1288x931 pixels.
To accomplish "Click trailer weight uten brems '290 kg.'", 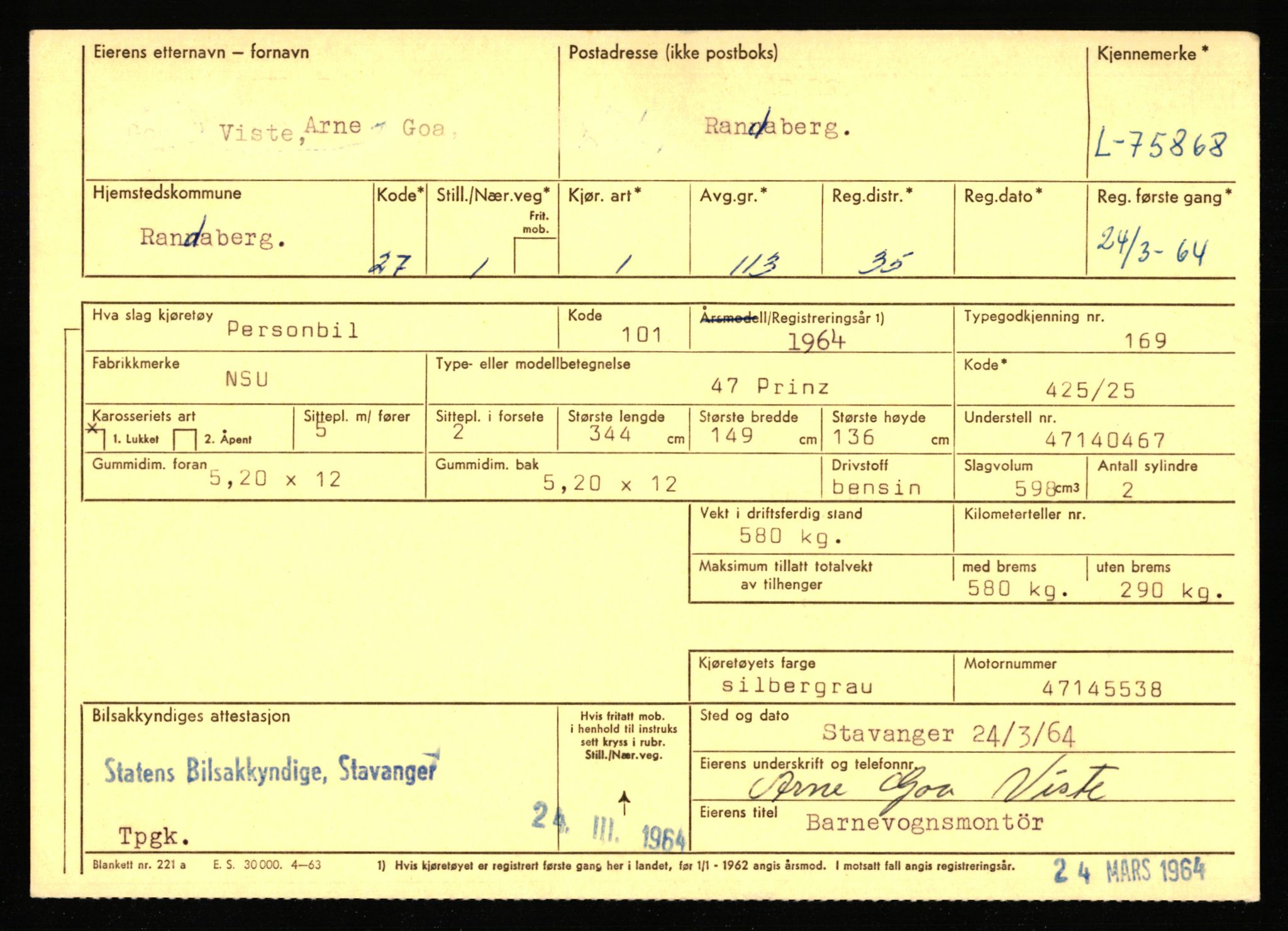I will 1172,591.
